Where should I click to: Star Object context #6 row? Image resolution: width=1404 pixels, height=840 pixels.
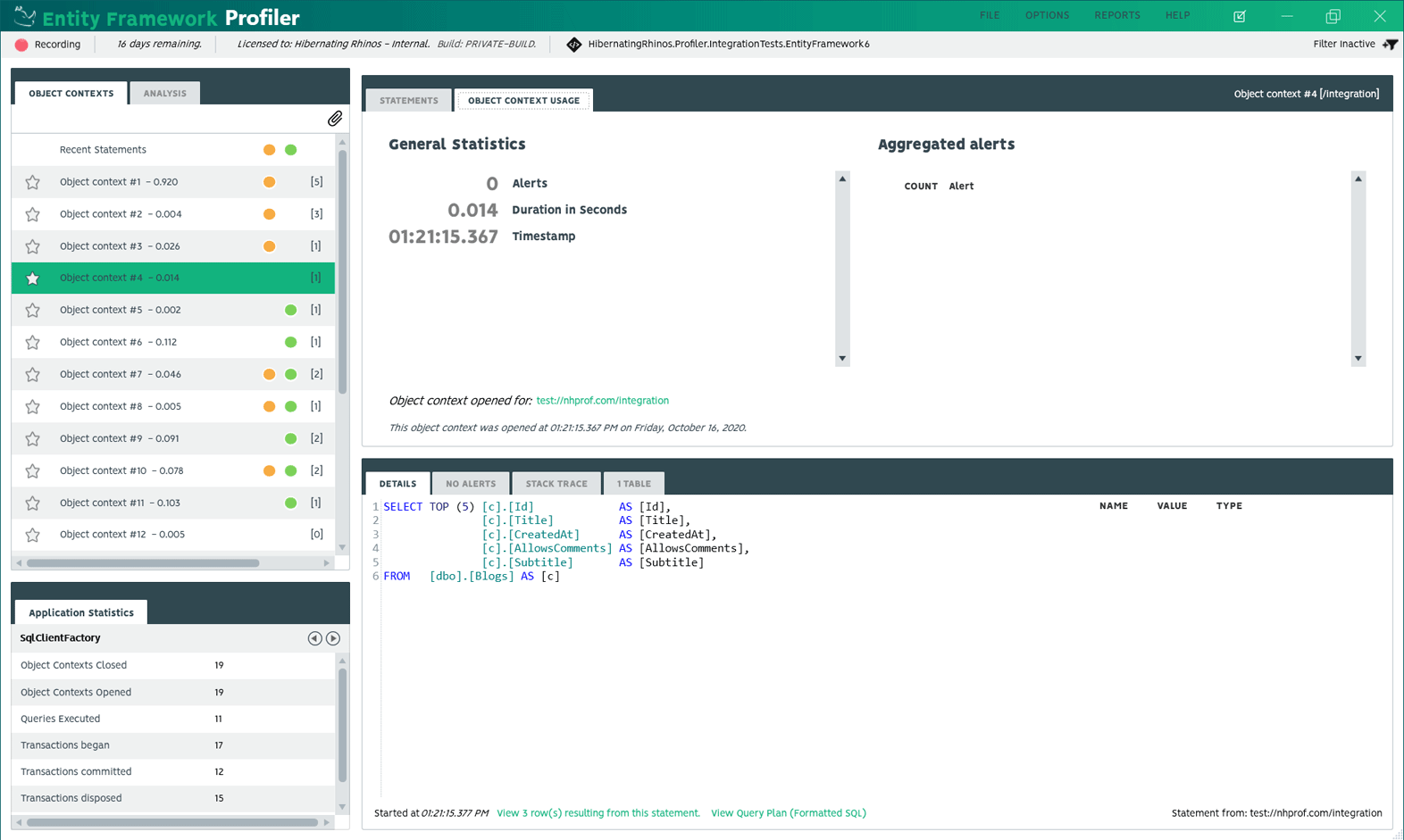pos(33,343)
